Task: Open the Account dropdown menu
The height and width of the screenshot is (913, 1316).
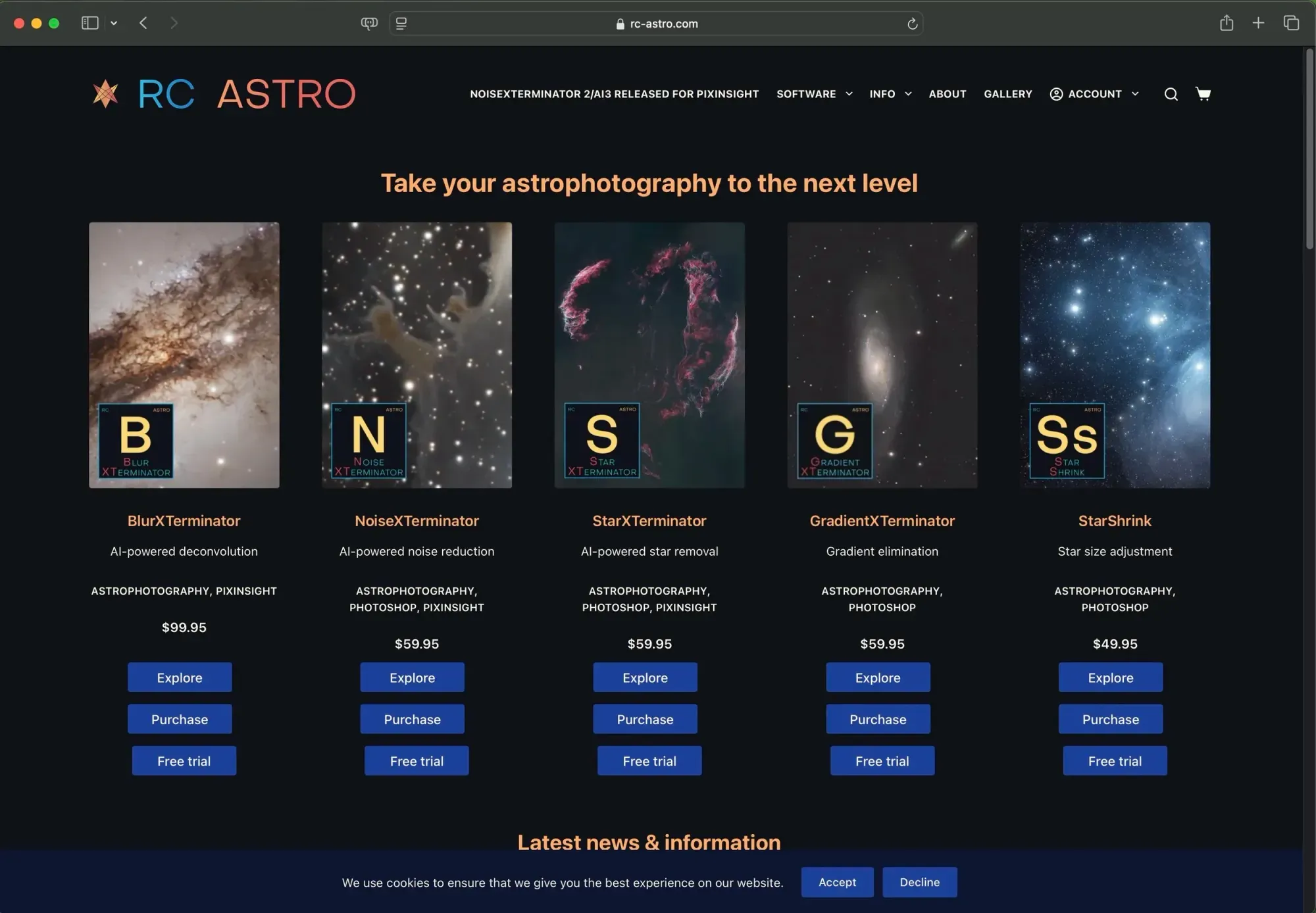Action: [1094, 94]
